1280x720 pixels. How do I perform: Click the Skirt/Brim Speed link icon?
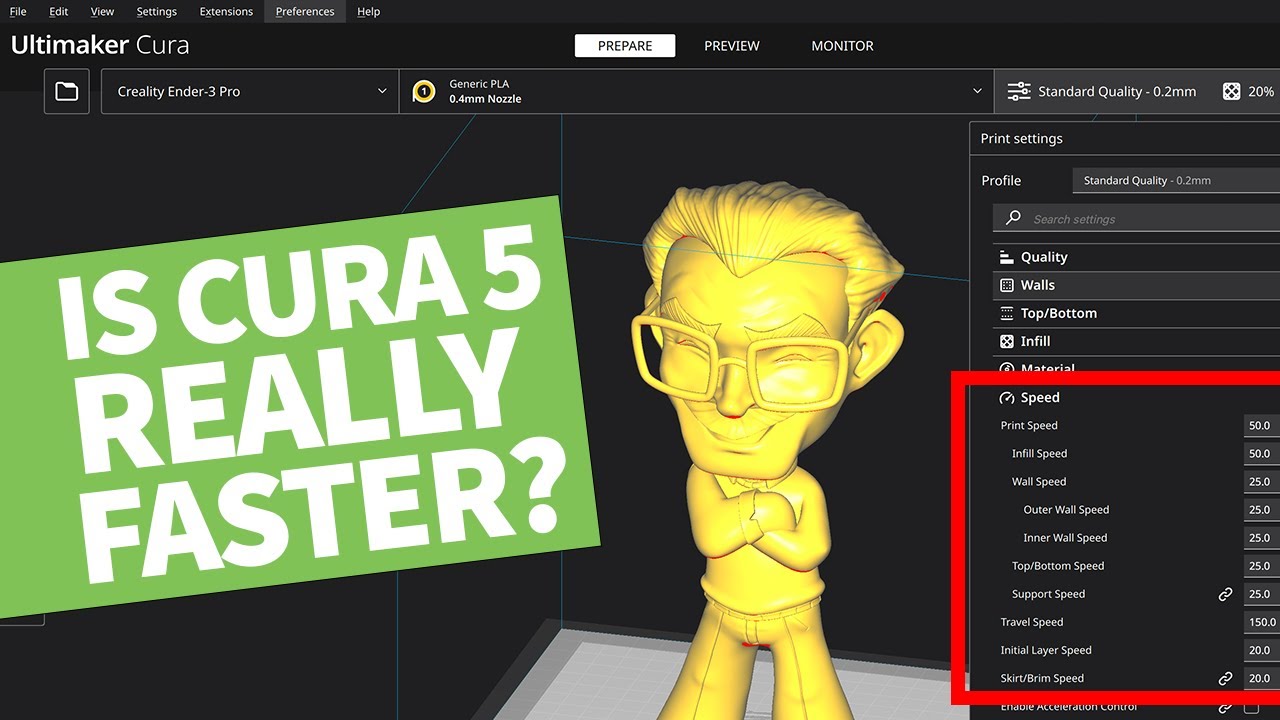coord(1225,678)
